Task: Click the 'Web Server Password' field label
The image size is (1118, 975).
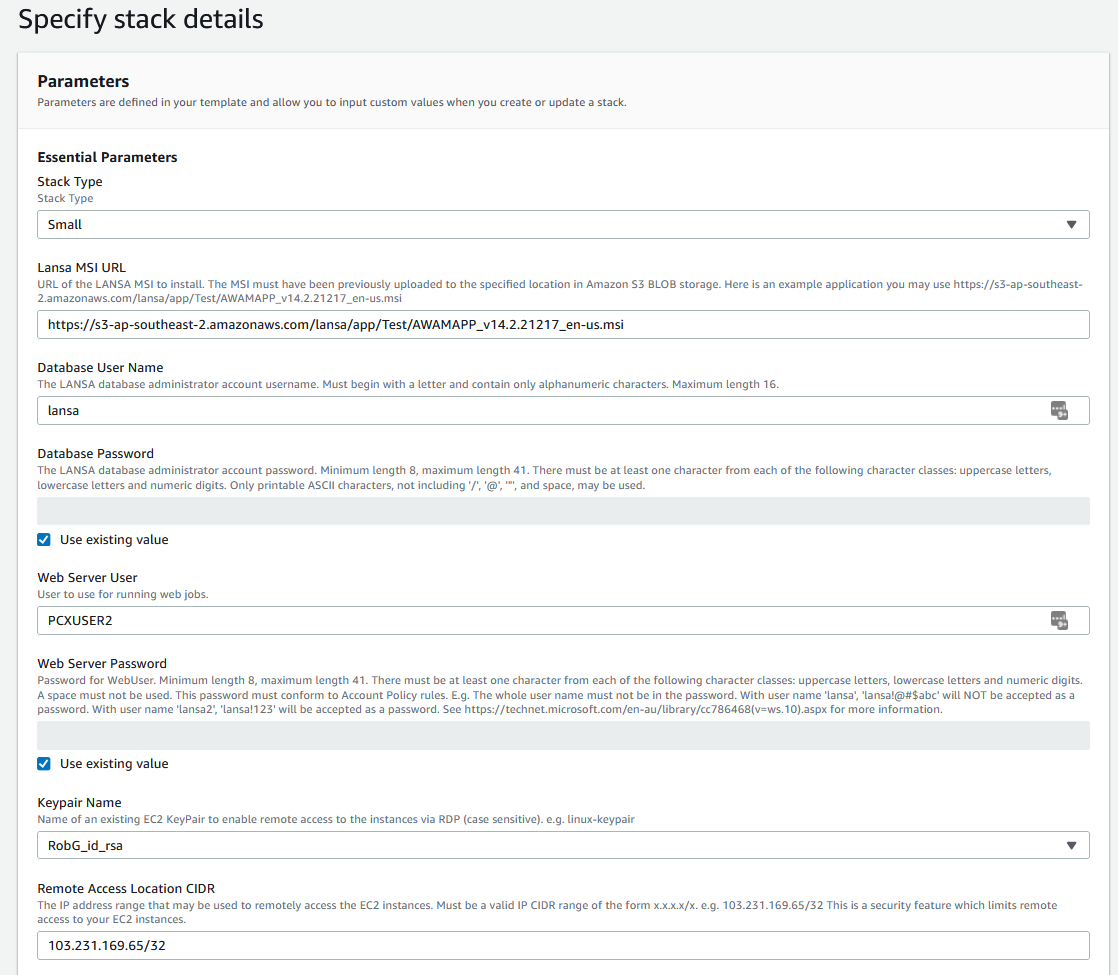Action: tap(102, 663)
